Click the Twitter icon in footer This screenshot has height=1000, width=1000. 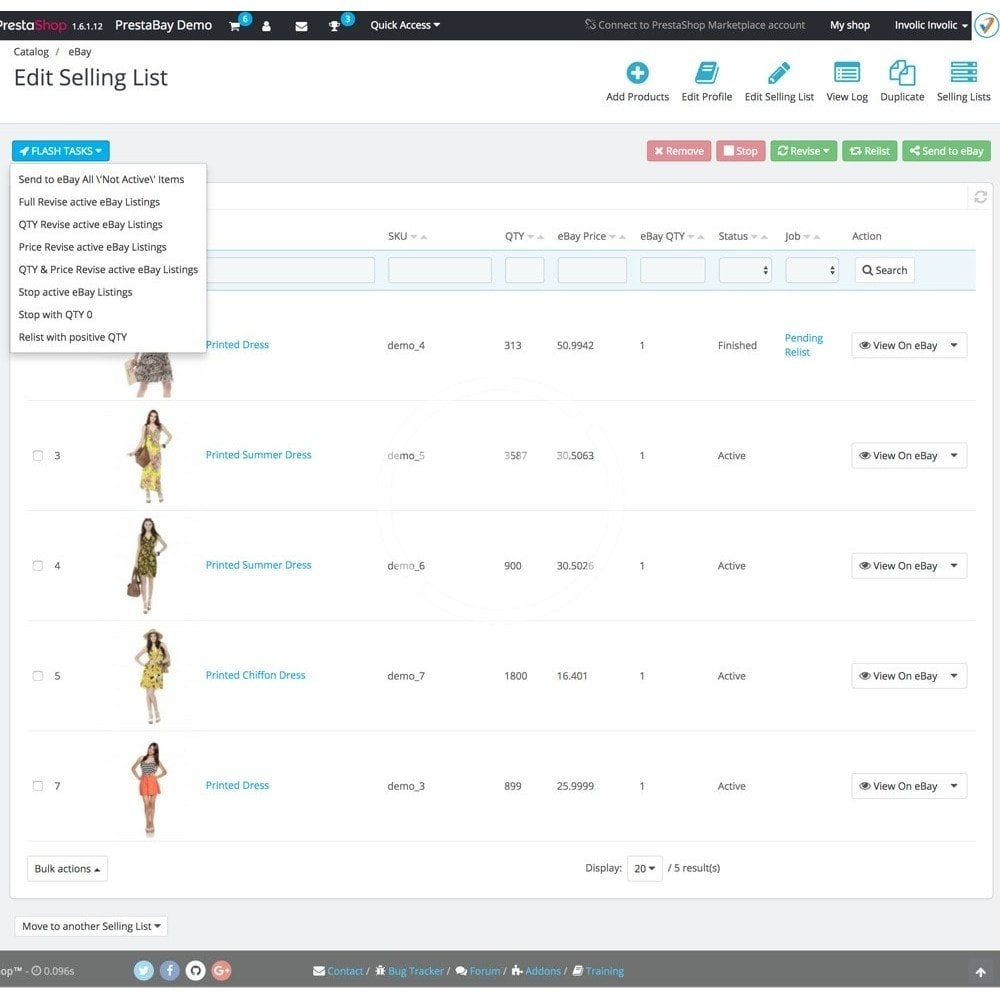(x=144, y=970)
